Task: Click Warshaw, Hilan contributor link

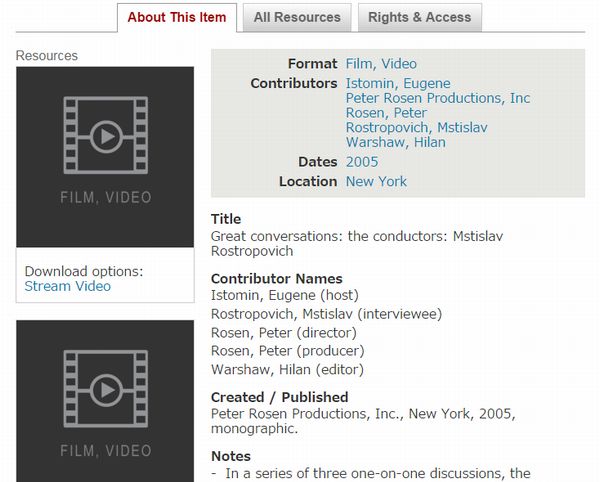Action: (x=395, y=142)
